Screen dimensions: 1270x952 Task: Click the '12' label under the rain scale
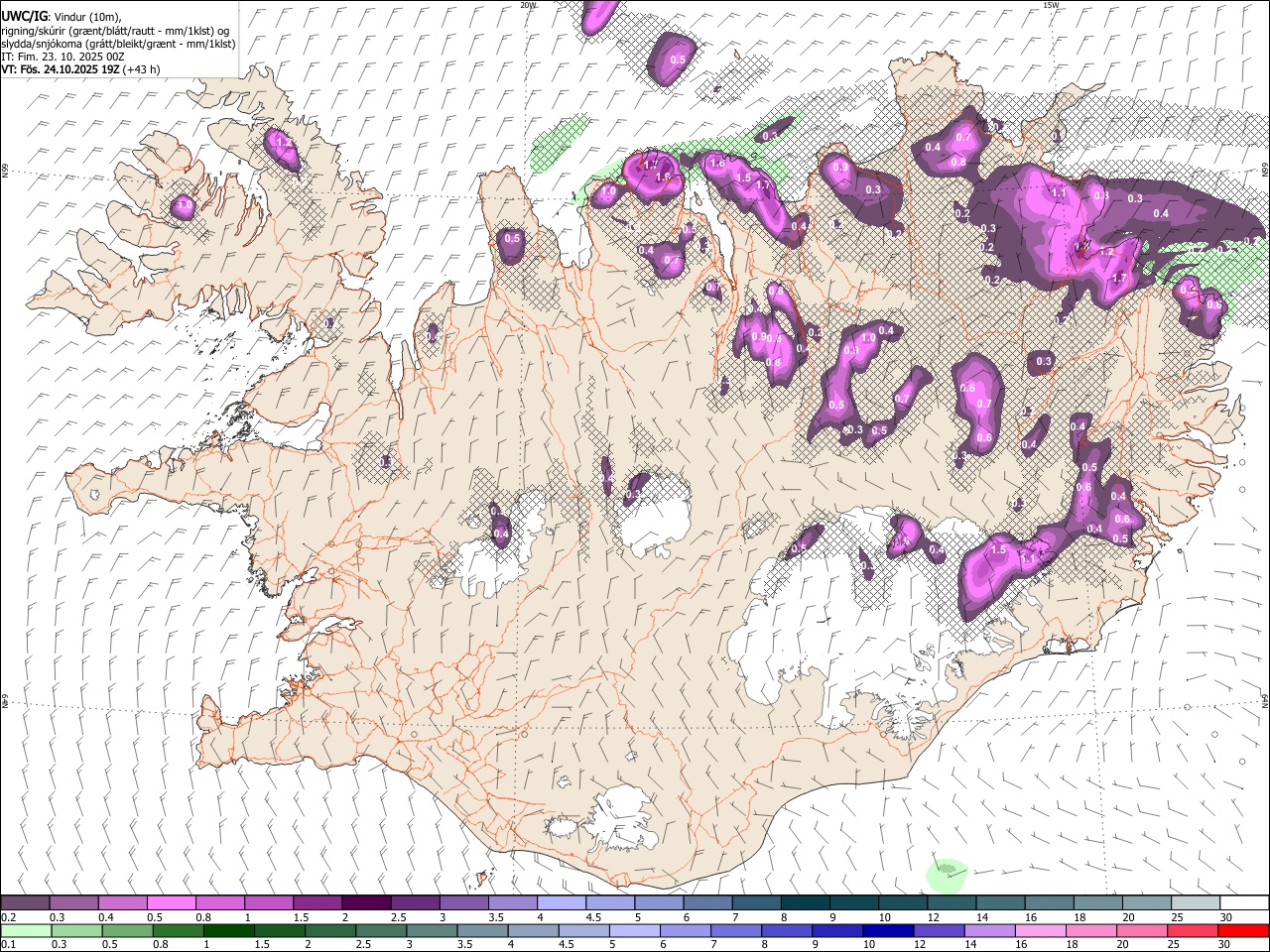[920, 944]
